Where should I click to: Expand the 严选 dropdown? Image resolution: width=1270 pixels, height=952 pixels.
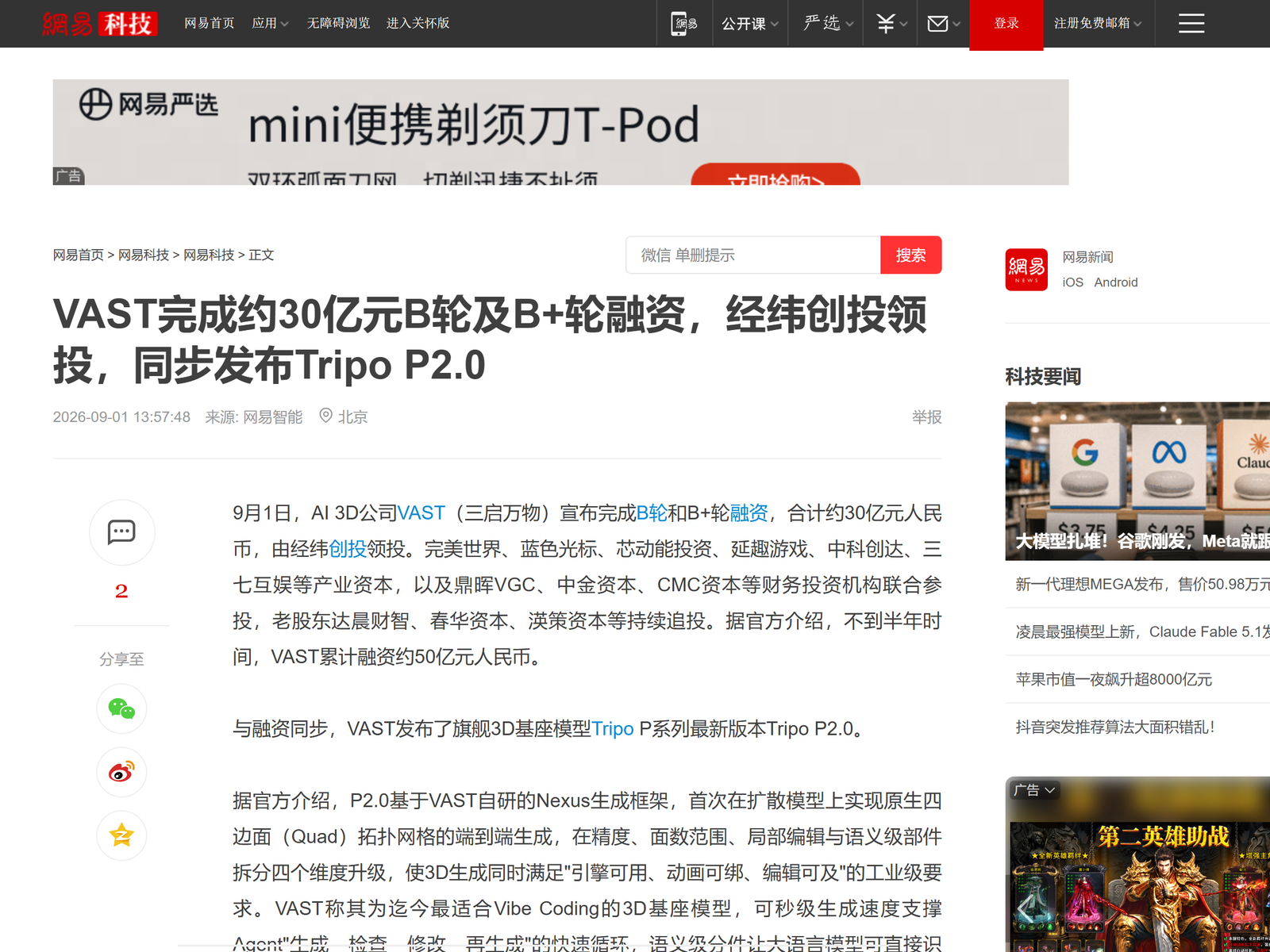828,24
